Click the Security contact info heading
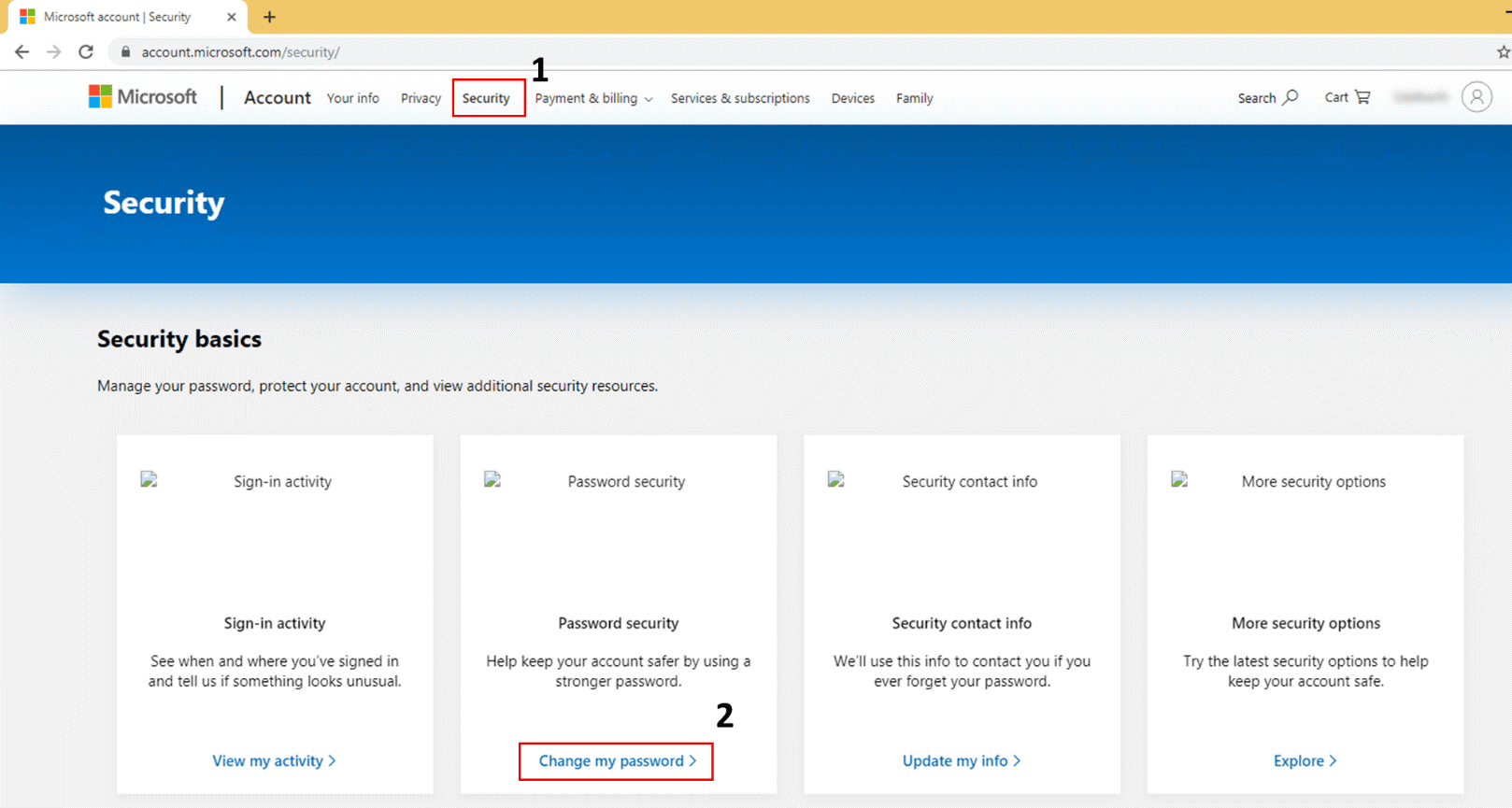The image size is (1512, 808). click(962, 623)
